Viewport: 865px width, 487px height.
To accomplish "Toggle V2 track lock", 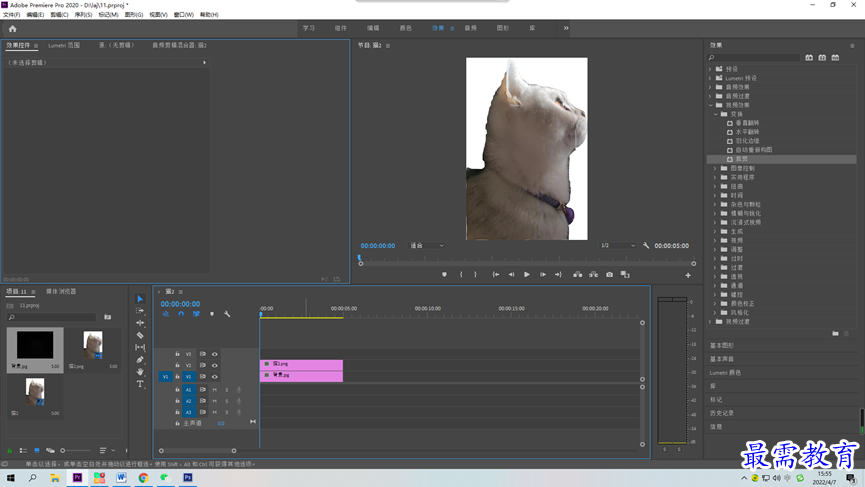I will 177,365.
